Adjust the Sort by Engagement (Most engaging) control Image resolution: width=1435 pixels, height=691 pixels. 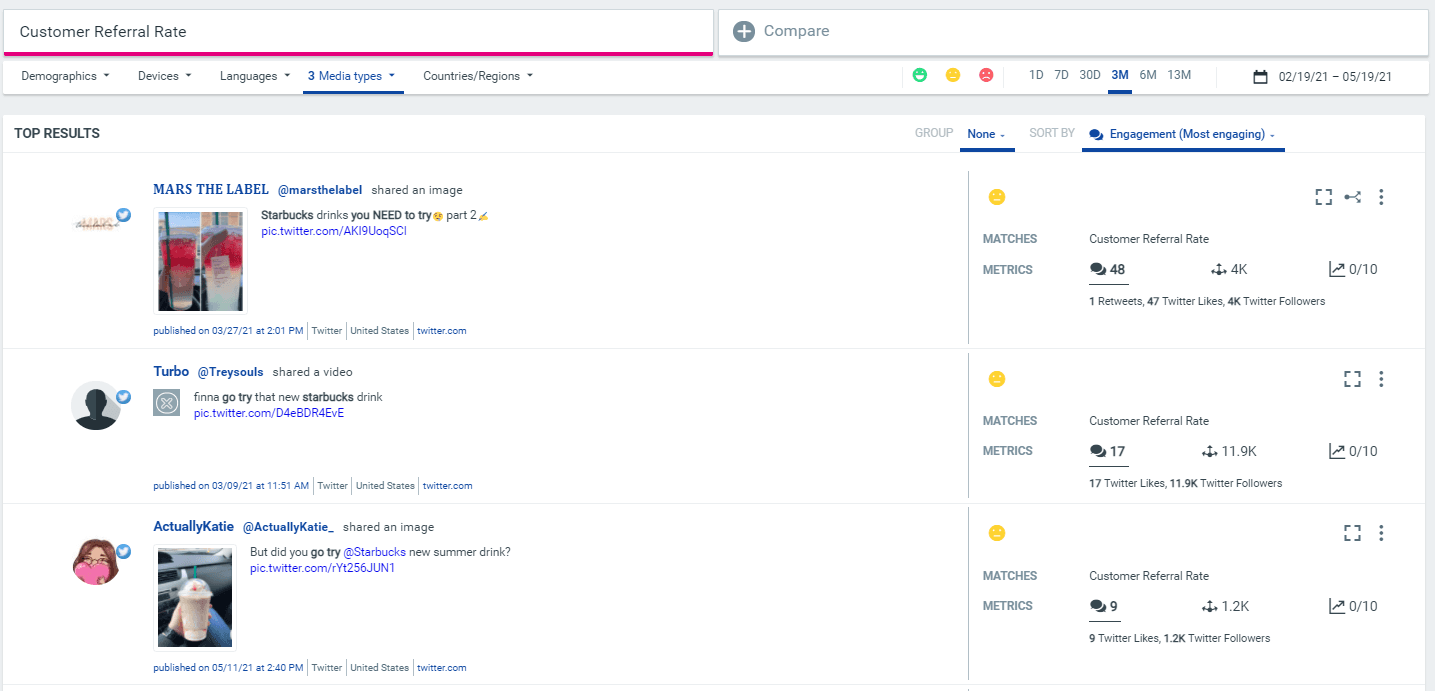pos(1181,133)
